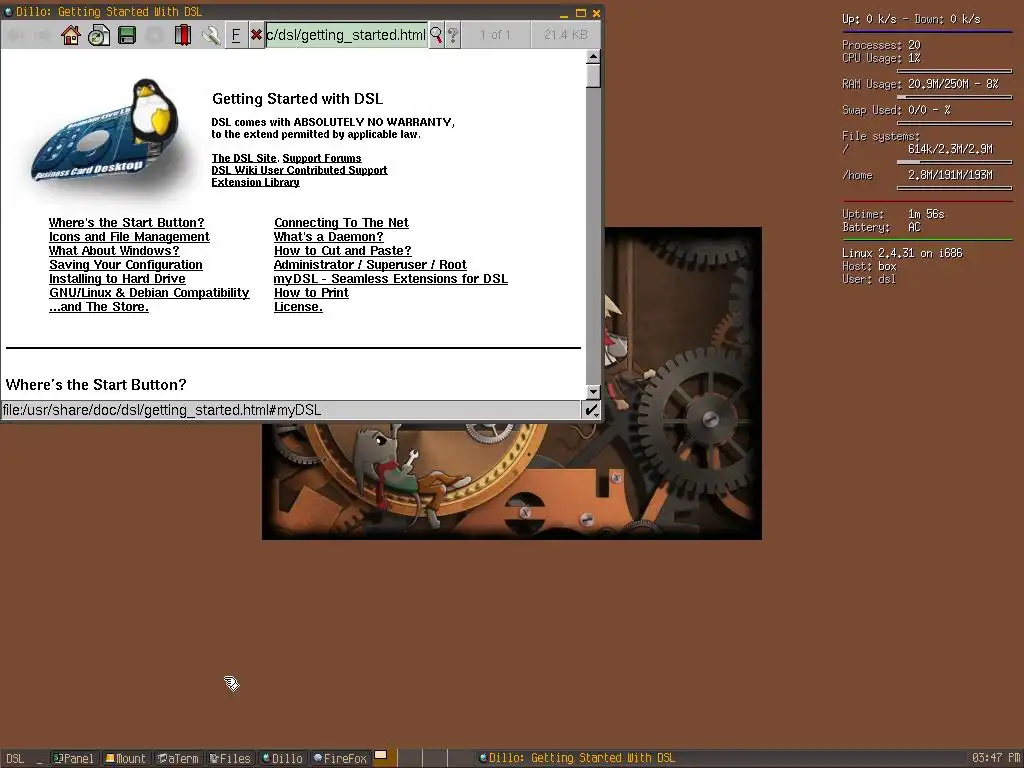
Task: Open the Extension Library link
Action: coord(255,182)
